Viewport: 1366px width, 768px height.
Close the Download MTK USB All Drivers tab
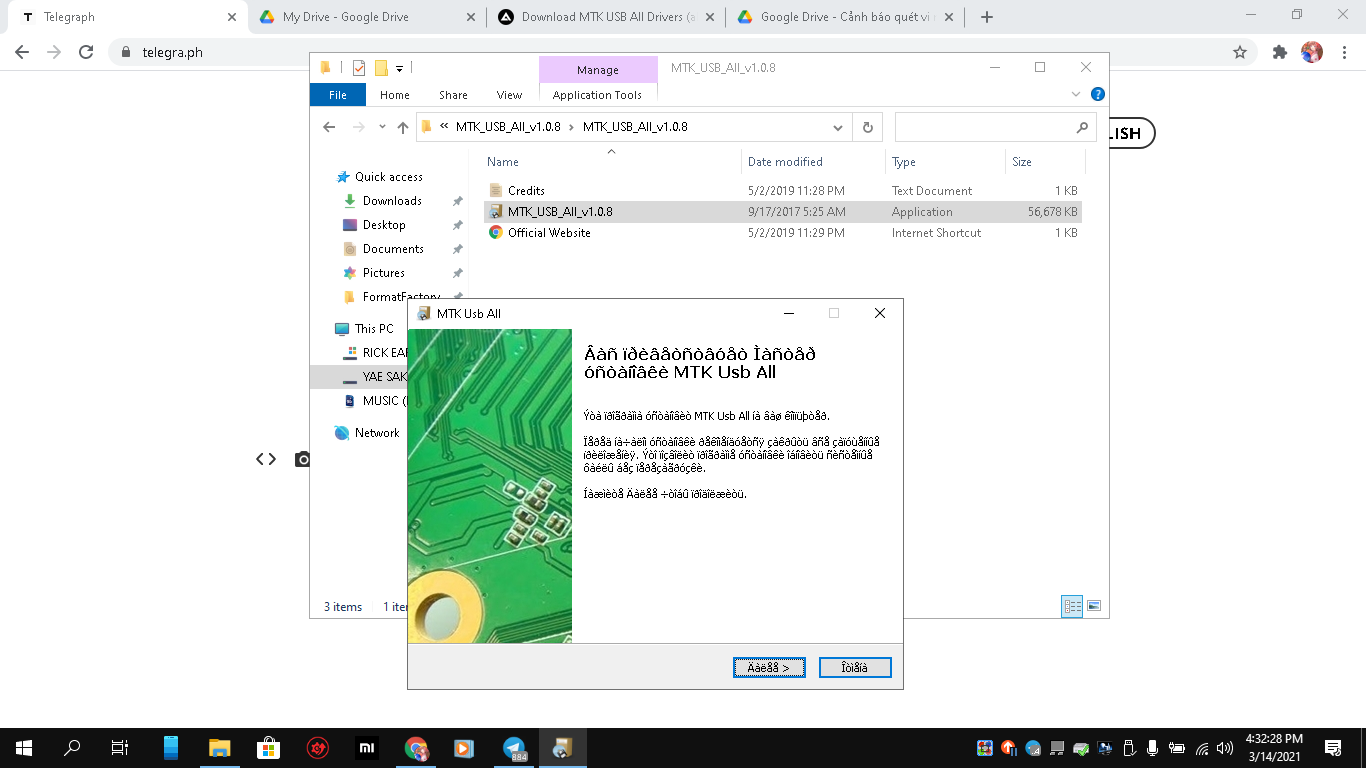click(x=710, y=17)
